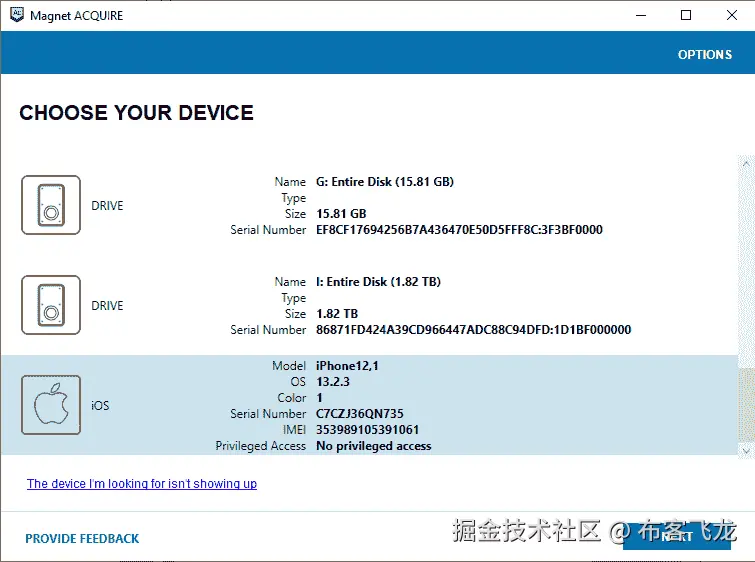
Task: Select the iOS Apple device icon
Action: click(x=51, y=405)
